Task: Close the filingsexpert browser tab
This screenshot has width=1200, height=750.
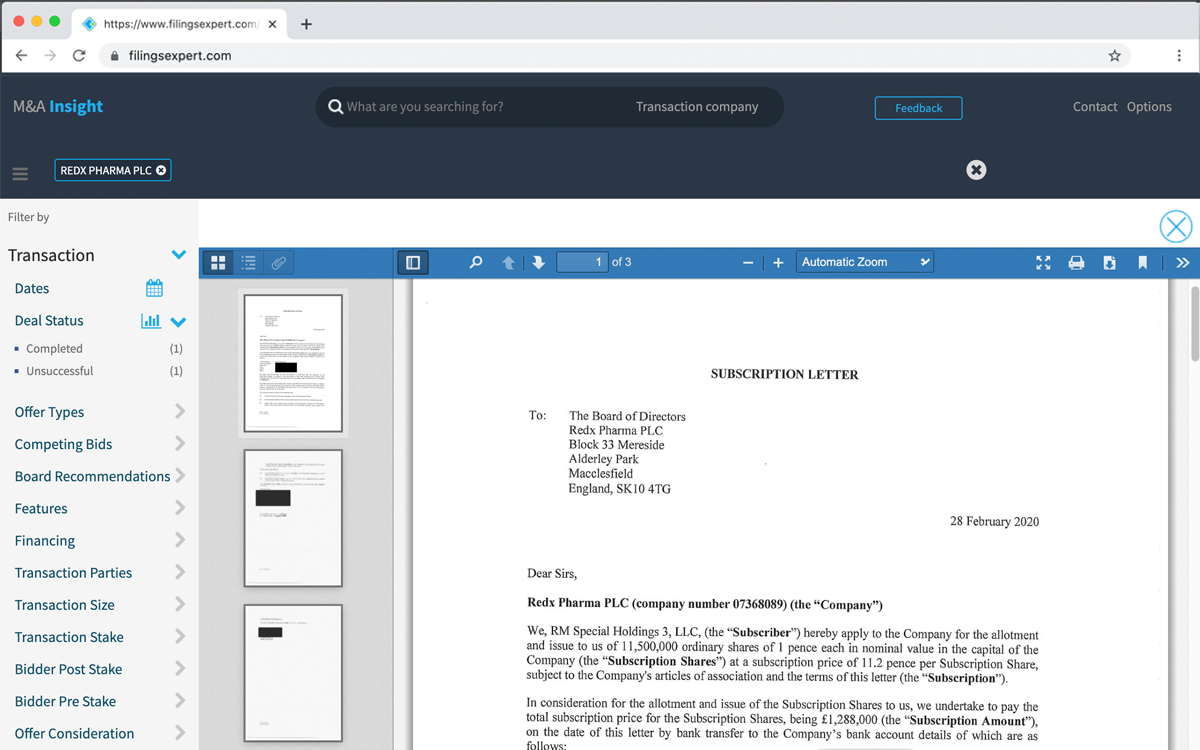Action: pos(272,24)
